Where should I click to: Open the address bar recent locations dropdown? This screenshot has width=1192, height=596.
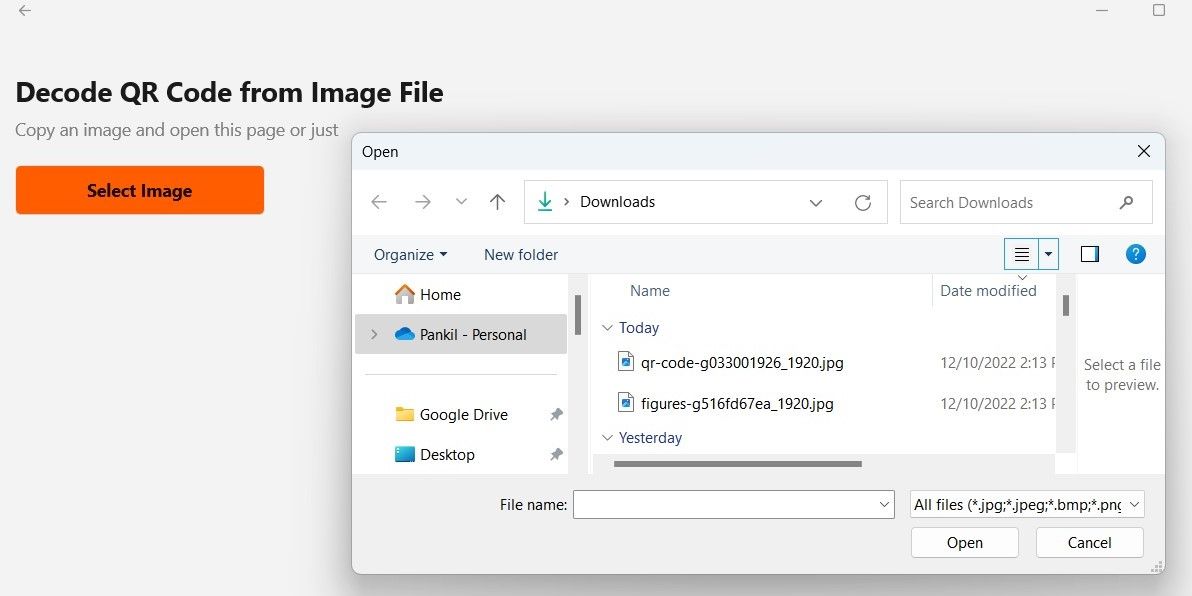point(816,202)
